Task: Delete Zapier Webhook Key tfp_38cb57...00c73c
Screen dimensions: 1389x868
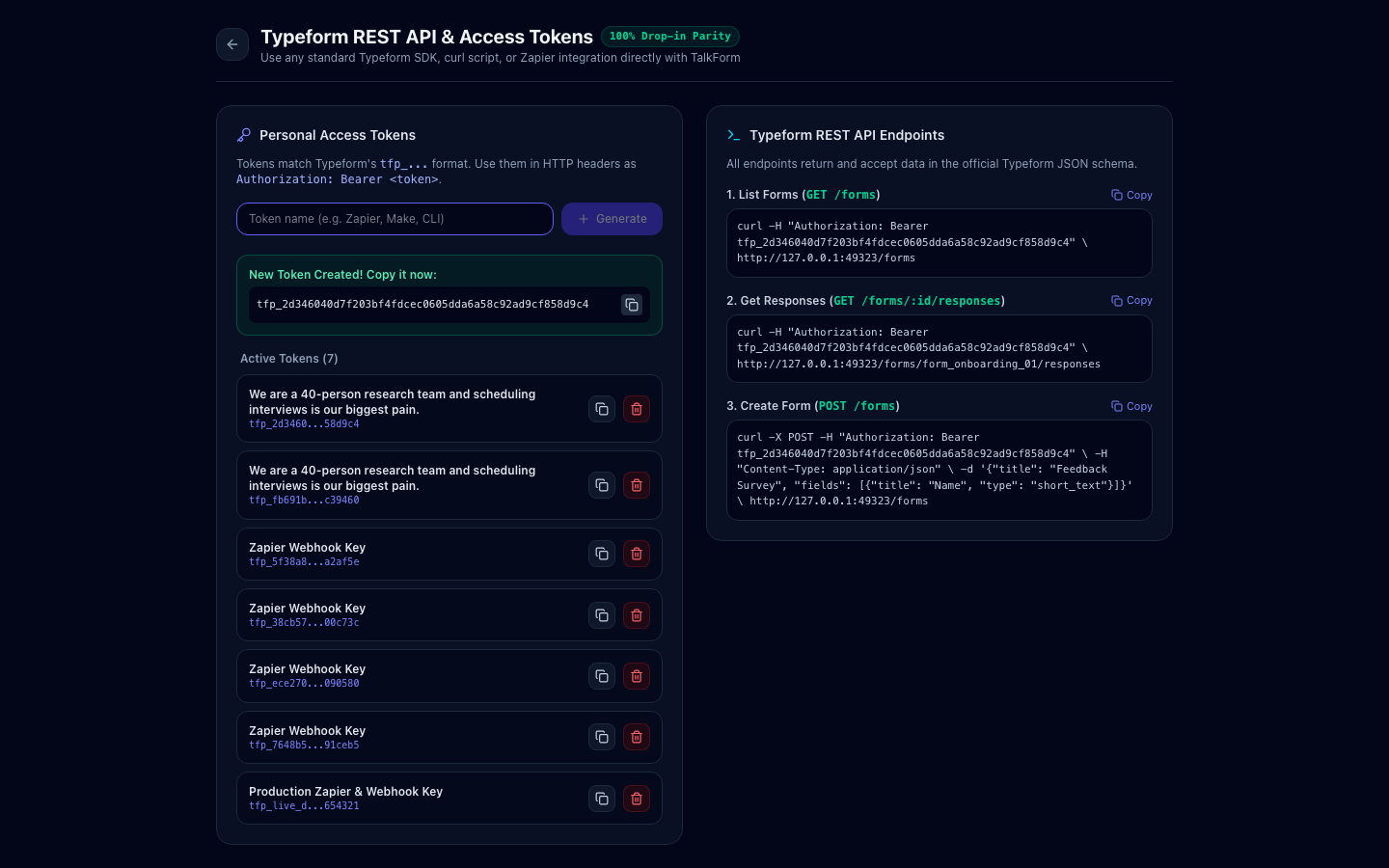Action: (637, 615)
